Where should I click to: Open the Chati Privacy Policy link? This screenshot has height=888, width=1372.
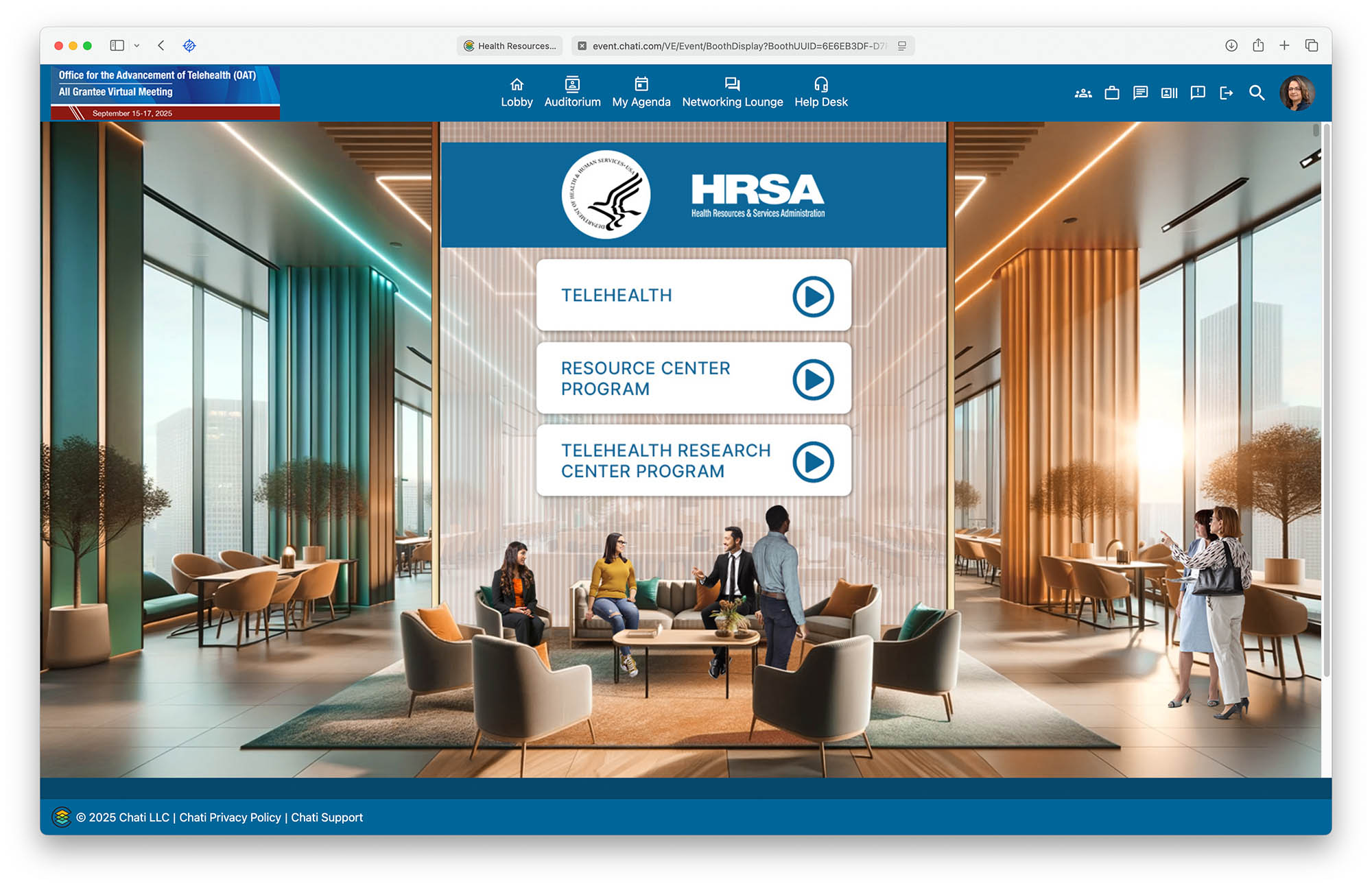click(230, 817)
